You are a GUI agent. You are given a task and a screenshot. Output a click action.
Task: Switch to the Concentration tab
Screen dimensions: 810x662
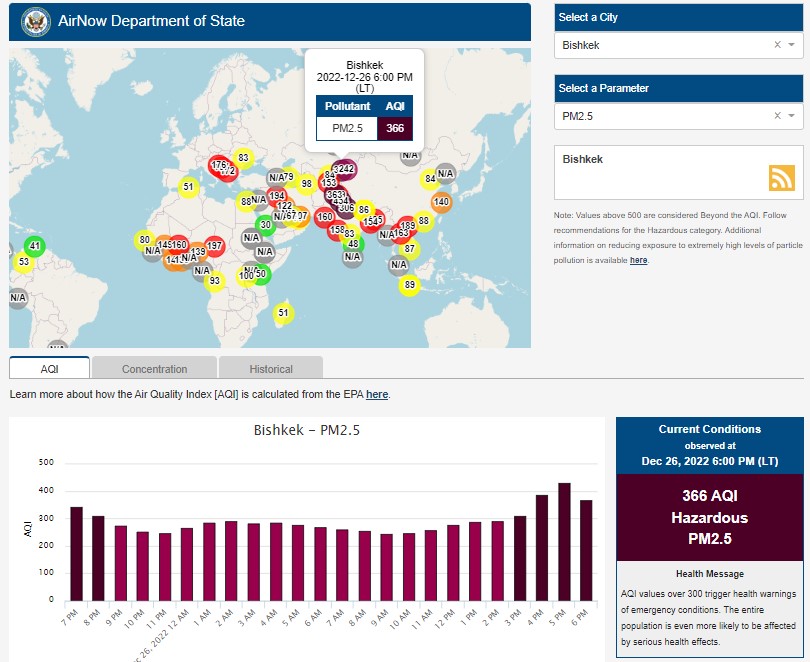[x=154, y=368]
